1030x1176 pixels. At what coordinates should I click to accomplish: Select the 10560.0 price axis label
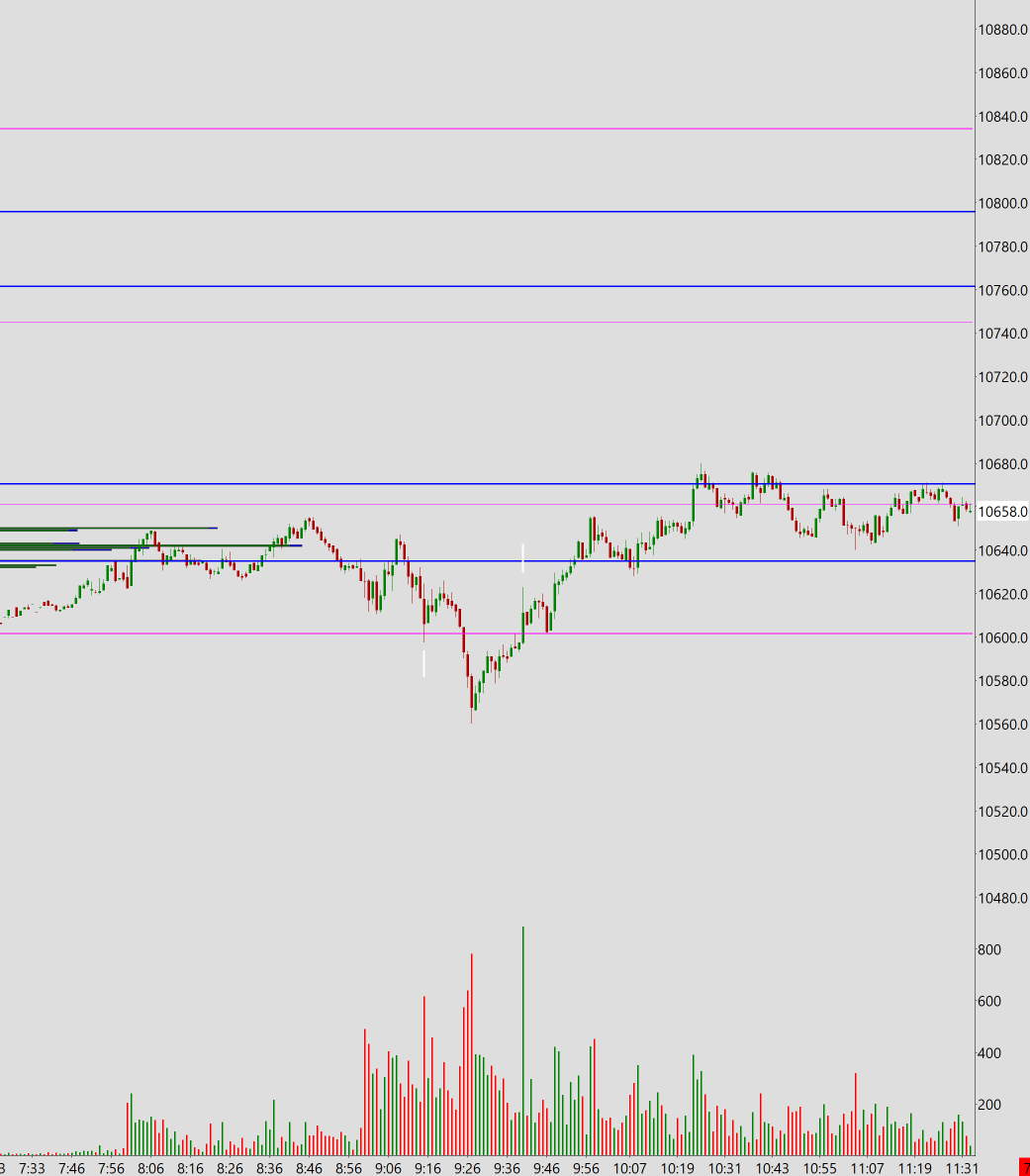(1003, 725)
